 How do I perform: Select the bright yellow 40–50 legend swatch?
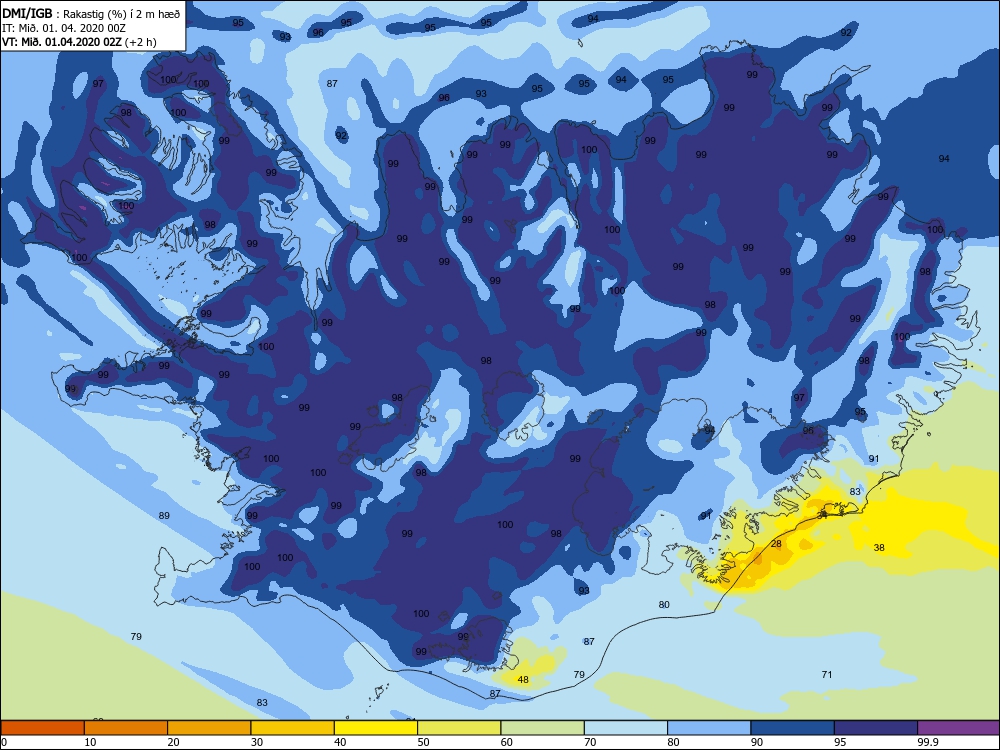(x=376, y=728)
